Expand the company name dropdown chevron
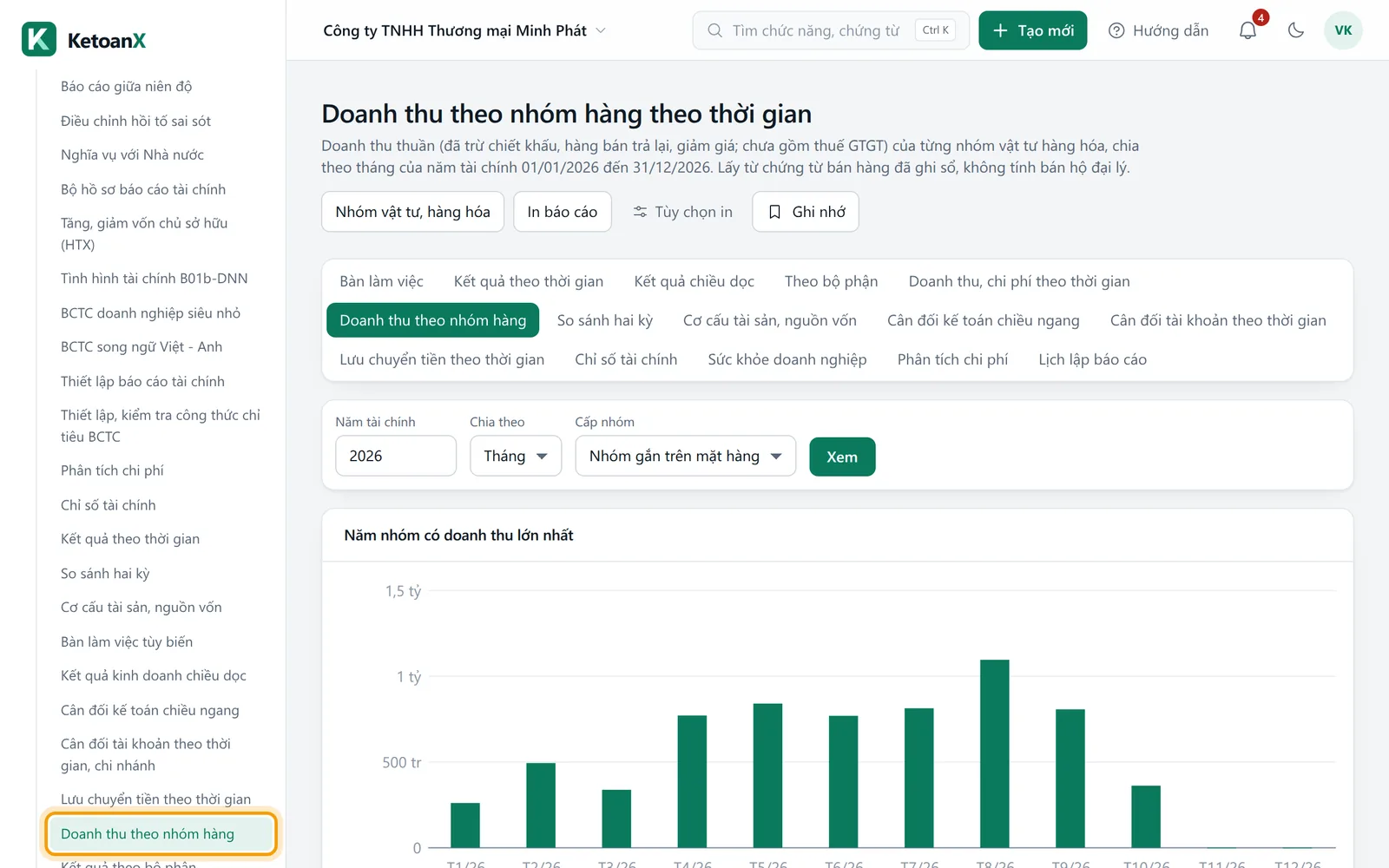The height and width of the screenshot is (868, 1389). pos(601,30)
